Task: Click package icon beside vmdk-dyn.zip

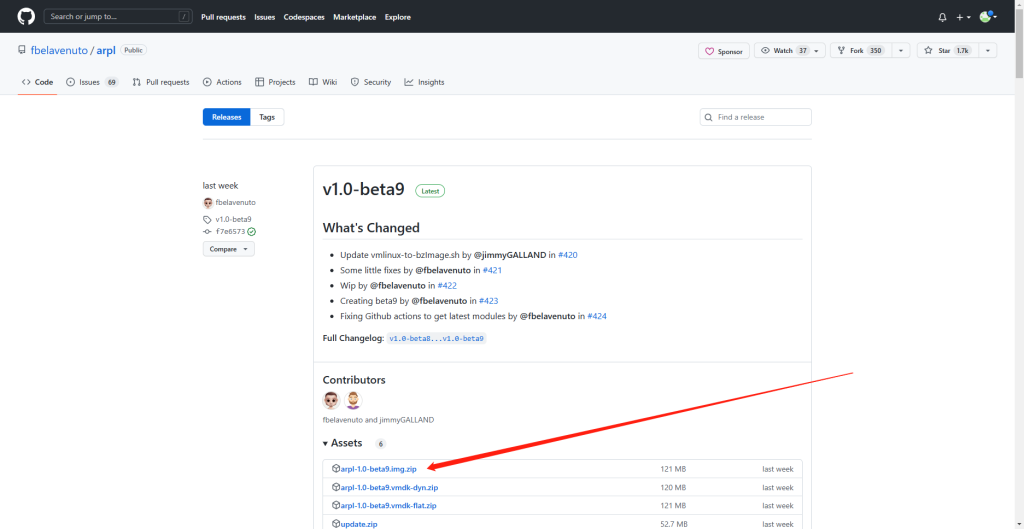Action: click(x=336, y=487)
